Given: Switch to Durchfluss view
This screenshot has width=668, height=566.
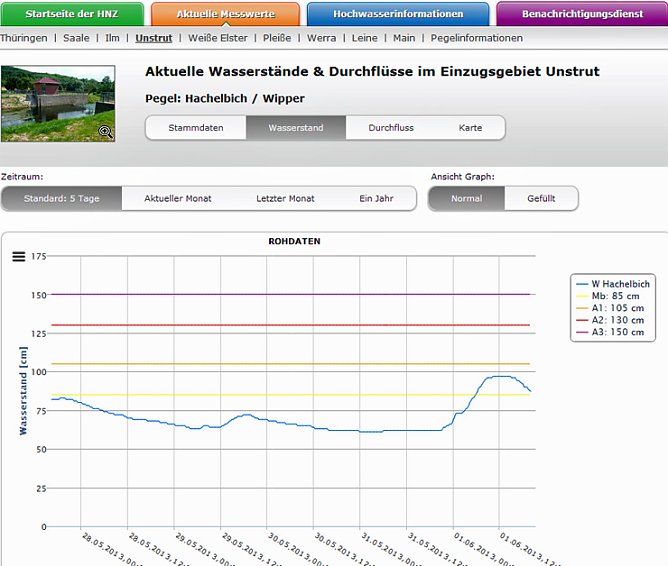Looking at the screenshot, I should pyautogui.click(x=391, y=128).
